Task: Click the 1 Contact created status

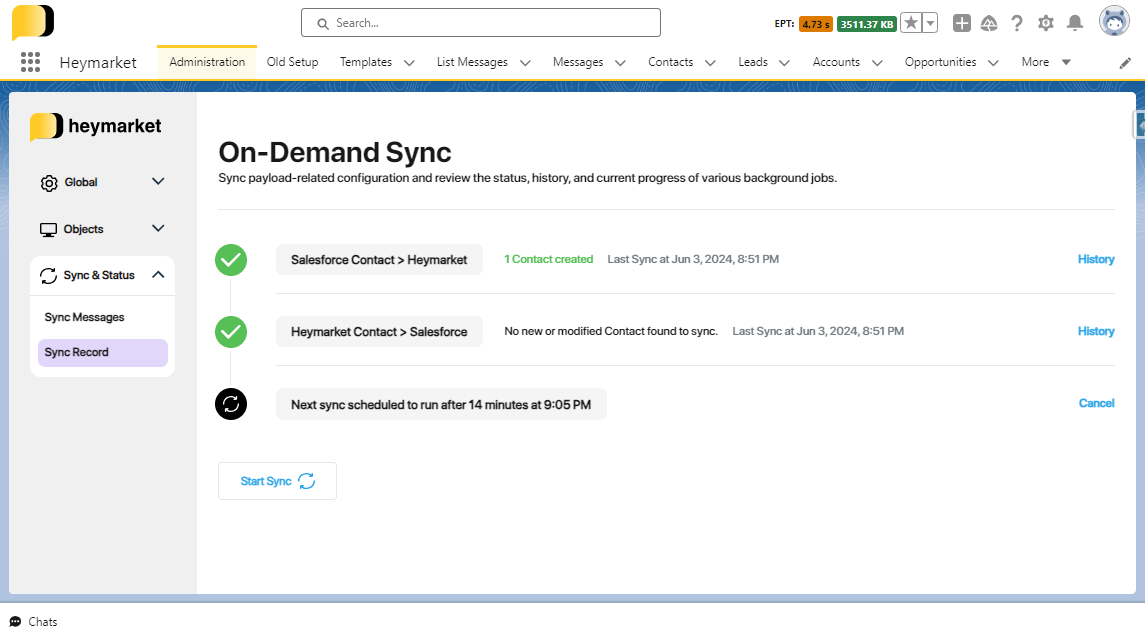Action: pos(548,259)
